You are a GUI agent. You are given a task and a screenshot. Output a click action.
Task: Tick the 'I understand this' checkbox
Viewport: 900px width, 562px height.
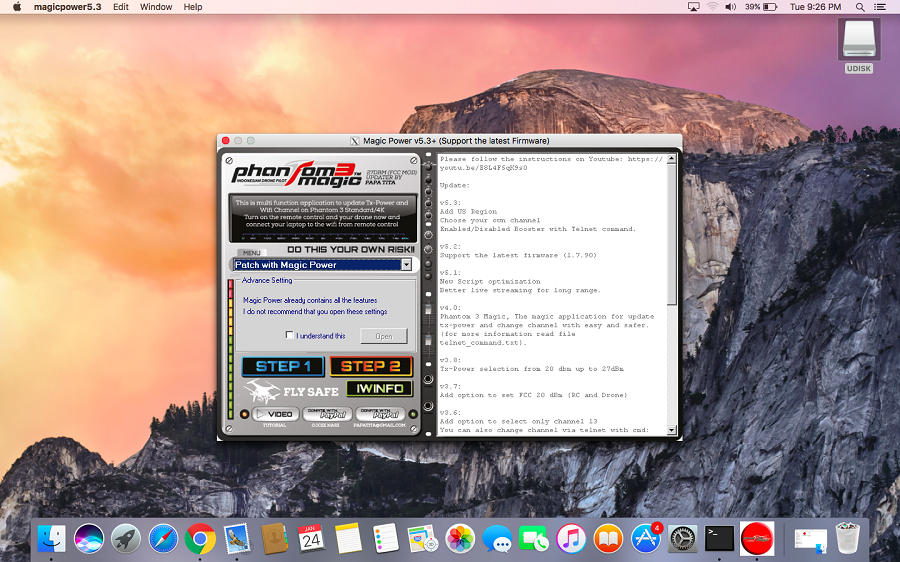click(290, 335)
